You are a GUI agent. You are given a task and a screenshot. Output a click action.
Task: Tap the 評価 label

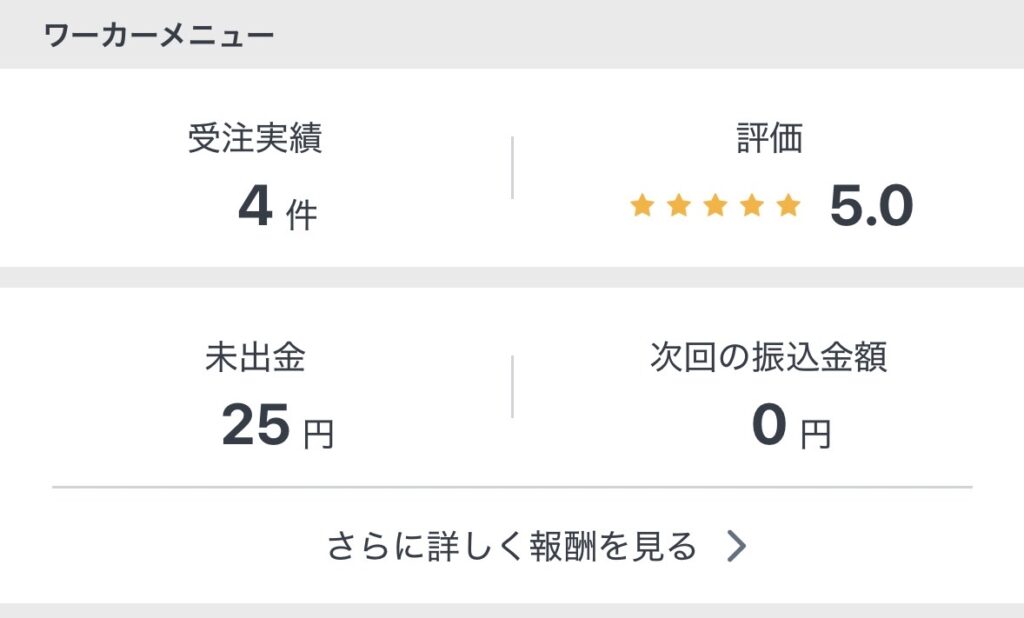[769, 139]
